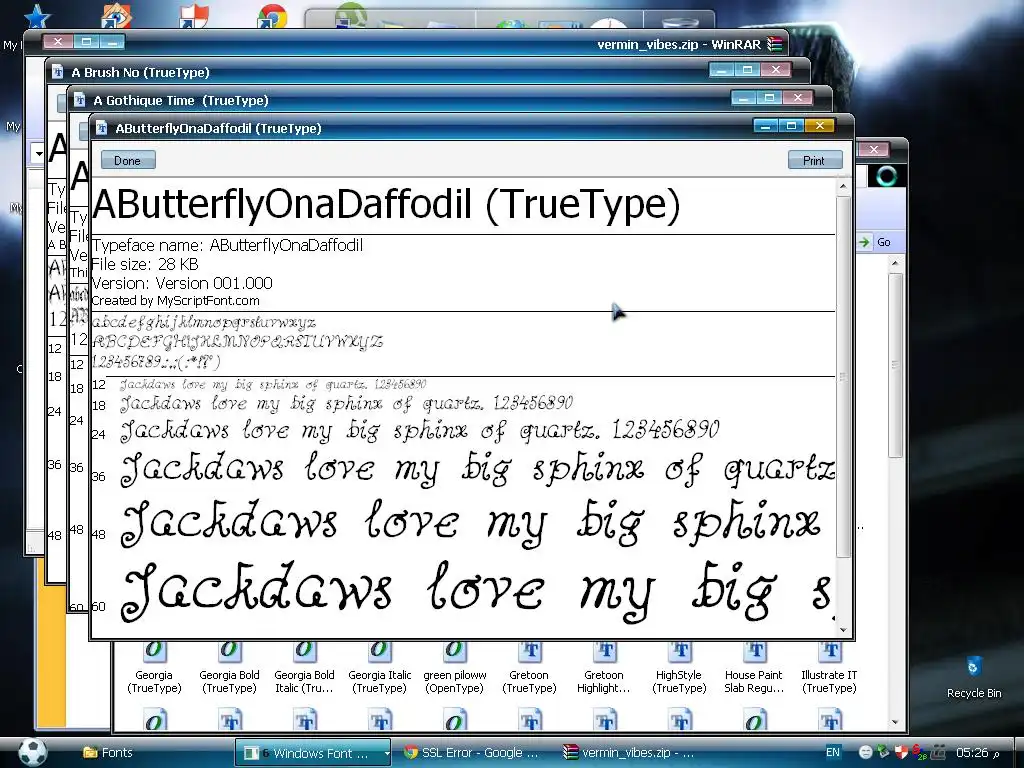Click the clock showing 05:26 in tray
This screenshot has width=1024, height=768.
[978, 753]
